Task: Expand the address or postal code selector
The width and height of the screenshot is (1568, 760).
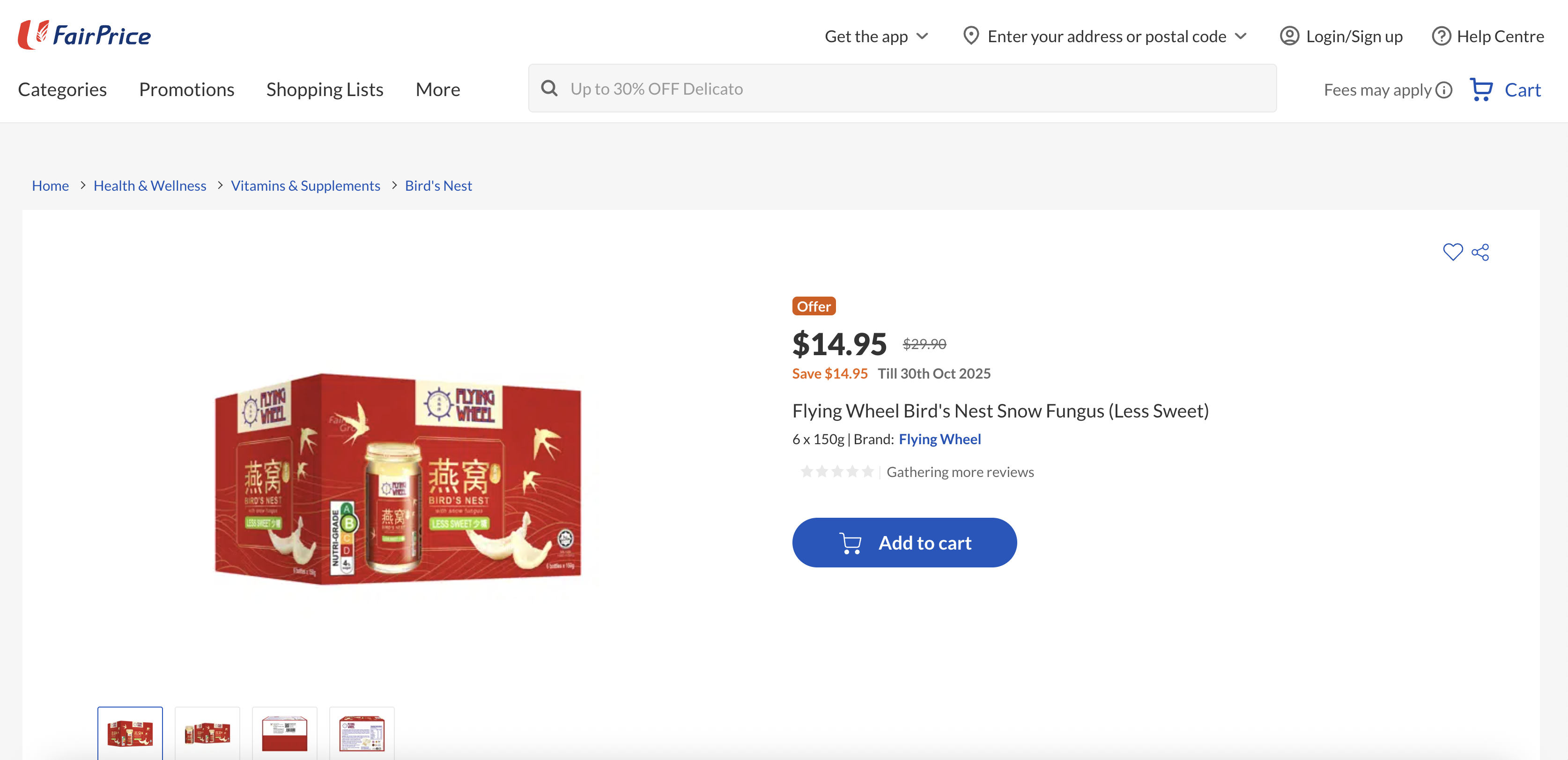Action: pyautogui.click(x=1105, y=37)
